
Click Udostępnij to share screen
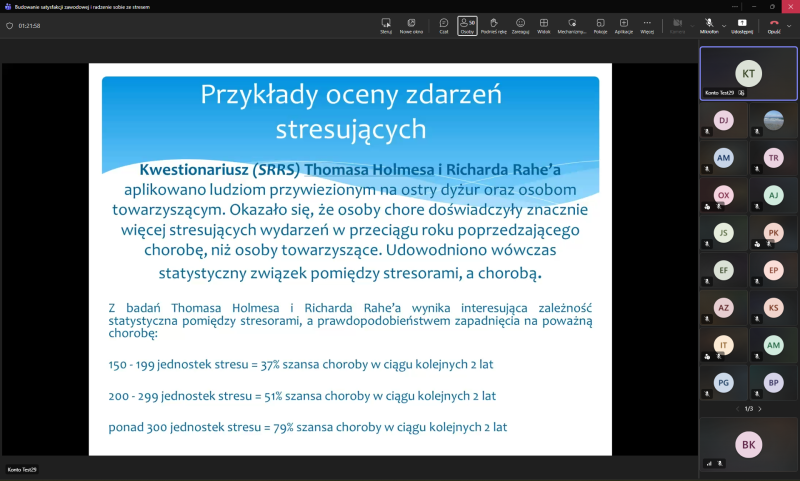click(x=742, y=25)
